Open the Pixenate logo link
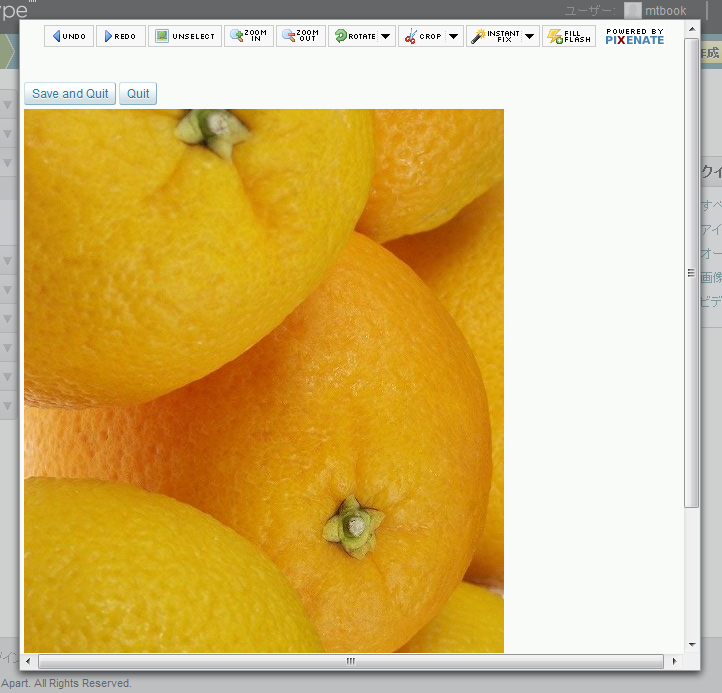Viewport: 722px width, 693px height. coord(635,36)
